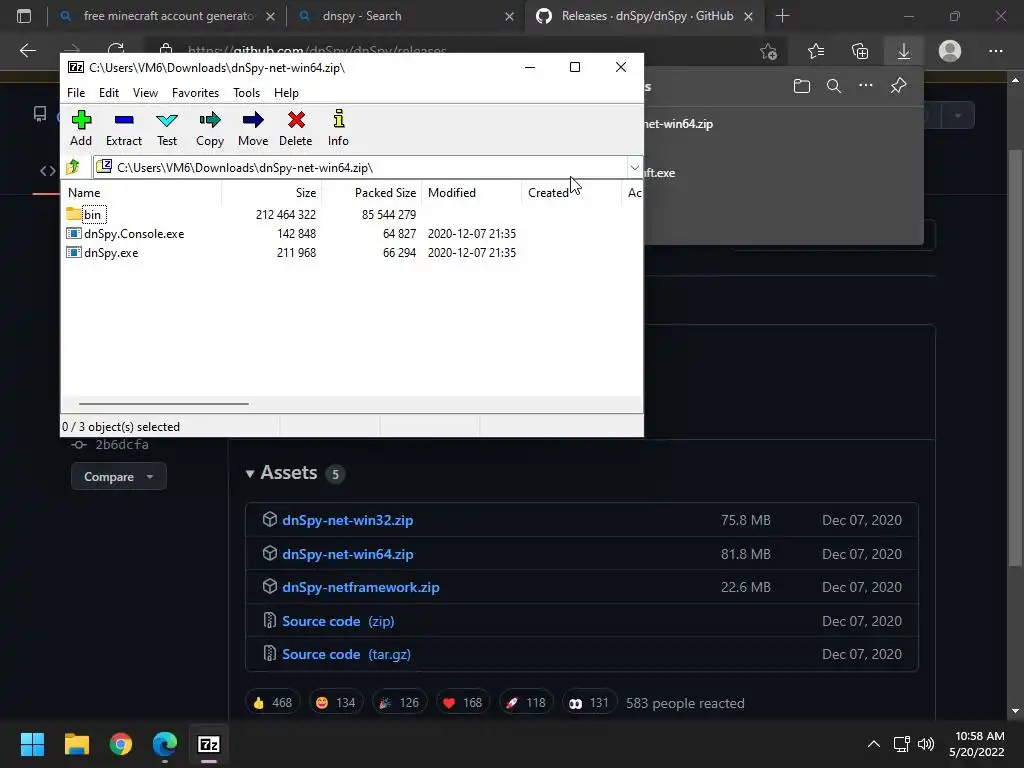Open the File menu in 7-Zip
Screen dimensions: 1024x768
pyautogui.click(x=76, y=93)
